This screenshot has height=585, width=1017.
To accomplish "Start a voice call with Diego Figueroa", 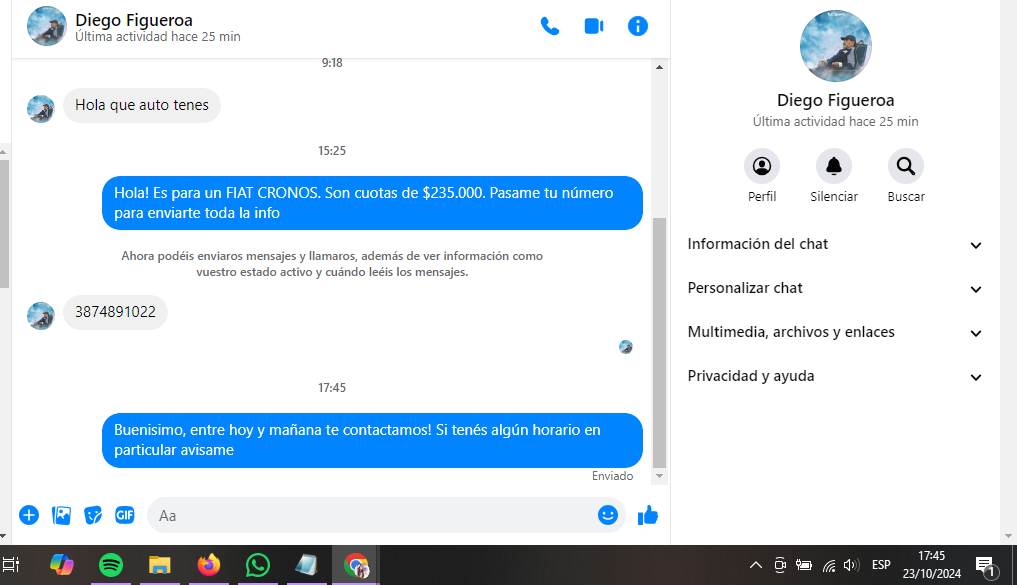I will 549,27.
